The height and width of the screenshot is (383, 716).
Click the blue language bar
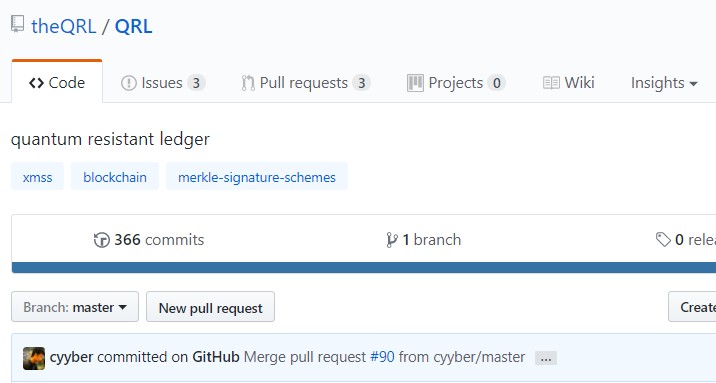[x=363, y=268]
